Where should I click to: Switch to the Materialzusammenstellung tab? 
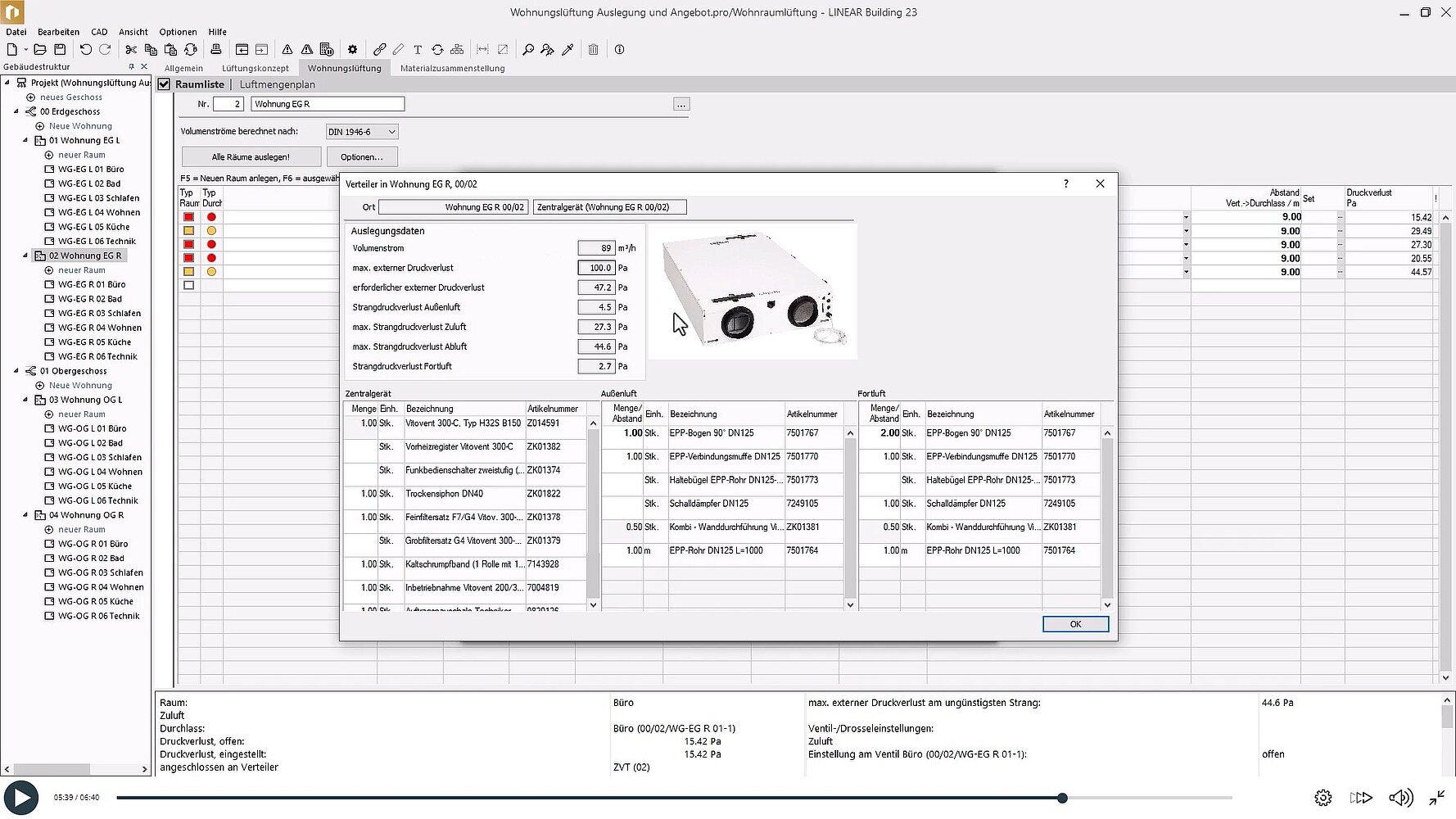[452, 69]
